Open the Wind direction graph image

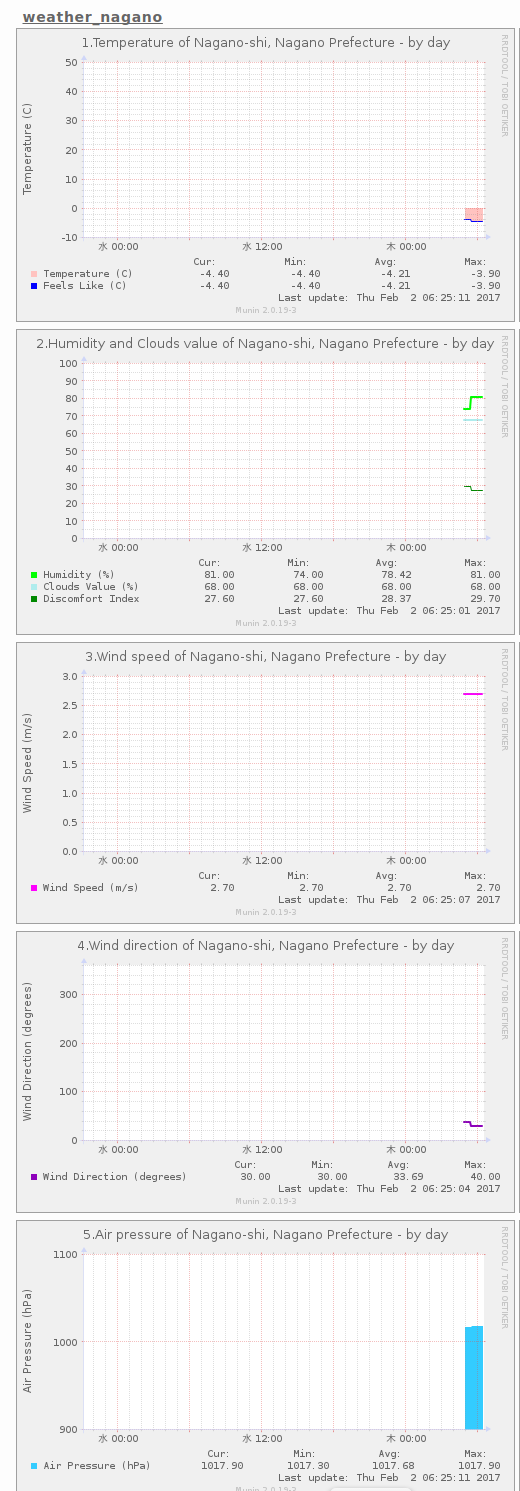(x=265, y=1072)
